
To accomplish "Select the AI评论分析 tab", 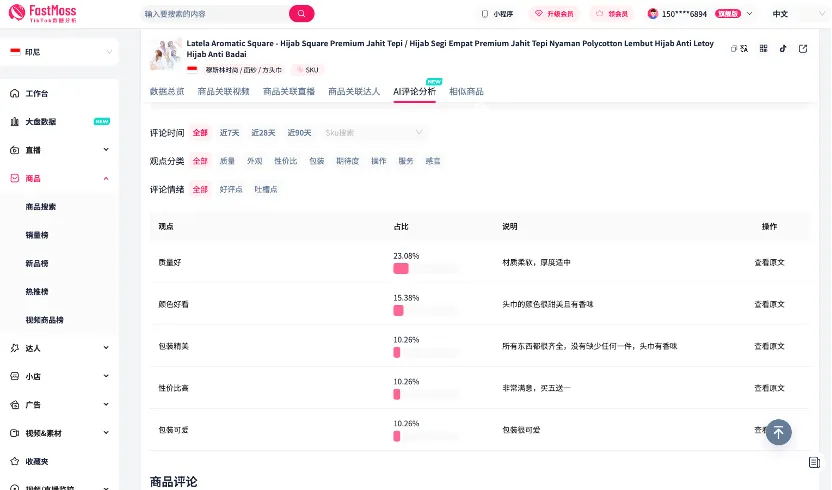I will click(x=414, y=91).
